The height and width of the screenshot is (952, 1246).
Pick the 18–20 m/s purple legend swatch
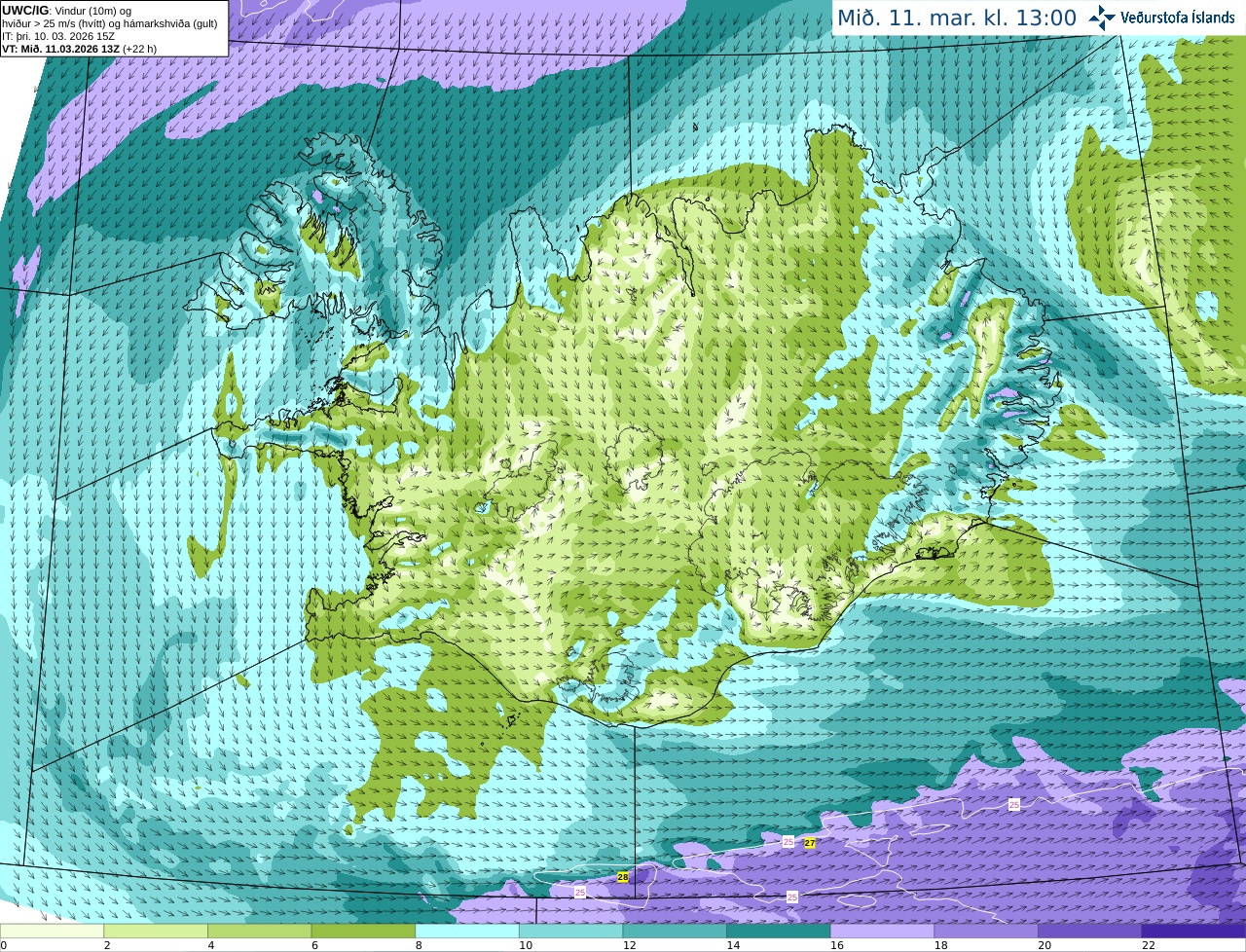click(986, 931)
